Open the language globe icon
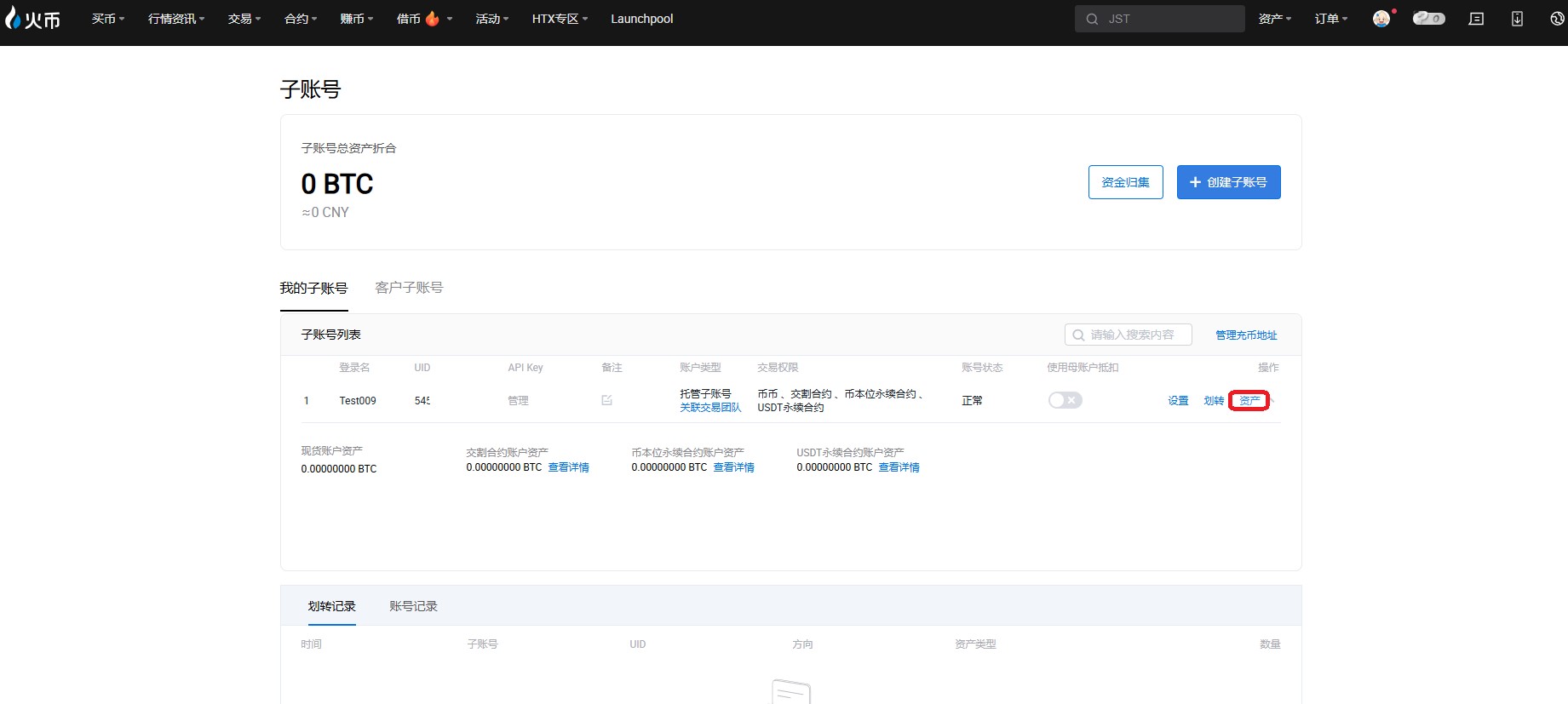Viewport: 1568px width, 704px height. (1557, 19)
